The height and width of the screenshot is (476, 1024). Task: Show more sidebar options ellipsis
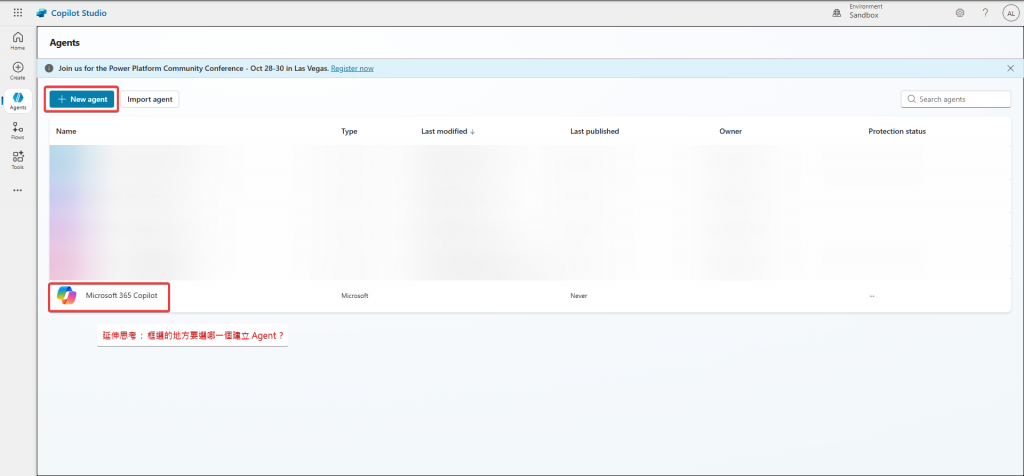[18, 191]
